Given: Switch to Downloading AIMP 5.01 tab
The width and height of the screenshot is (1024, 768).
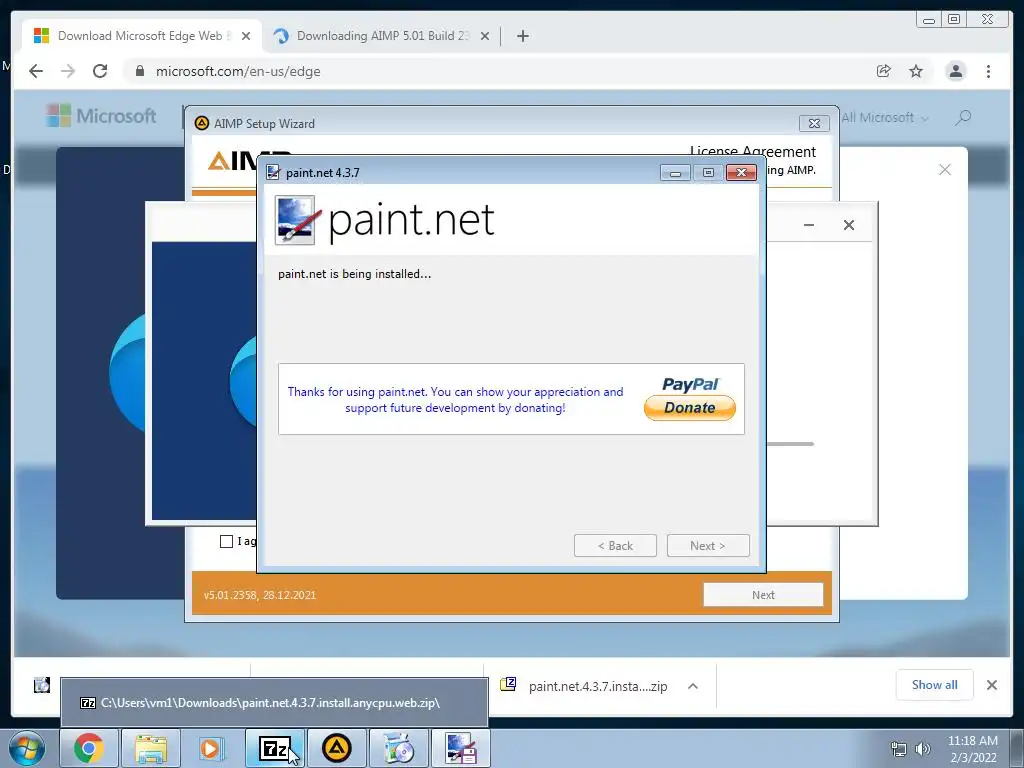Looking at the screenshot, I should pyautogui.click(x=382, y=36).
